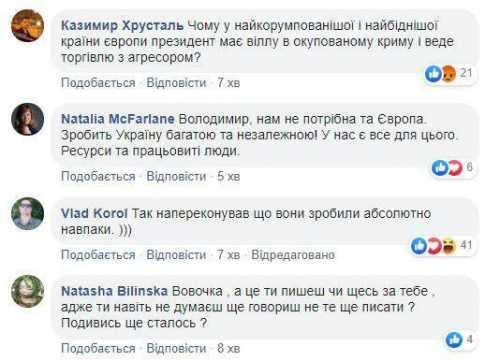
Task: Reply to Natalia McFarlane with Відповісти
Action: pos(176,176)
